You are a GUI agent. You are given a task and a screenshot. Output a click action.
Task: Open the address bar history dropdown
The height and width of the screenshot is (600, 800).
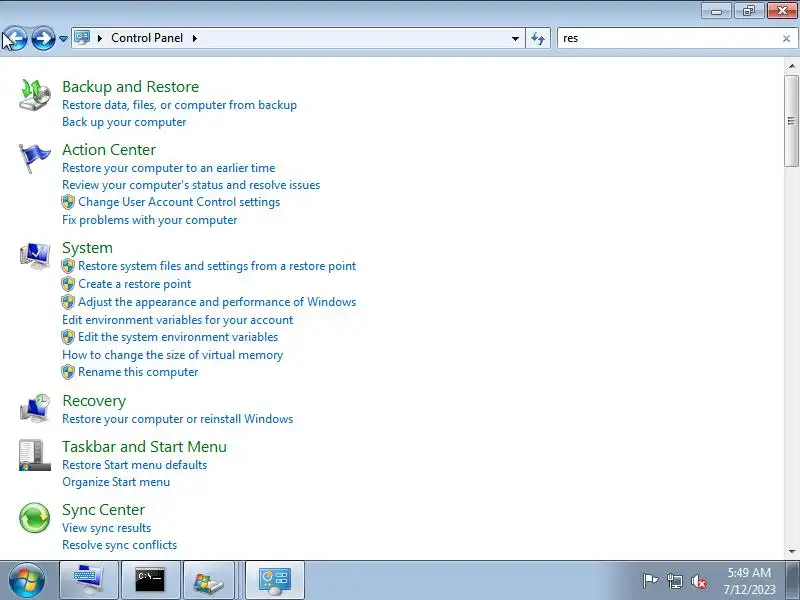[515, 38]
